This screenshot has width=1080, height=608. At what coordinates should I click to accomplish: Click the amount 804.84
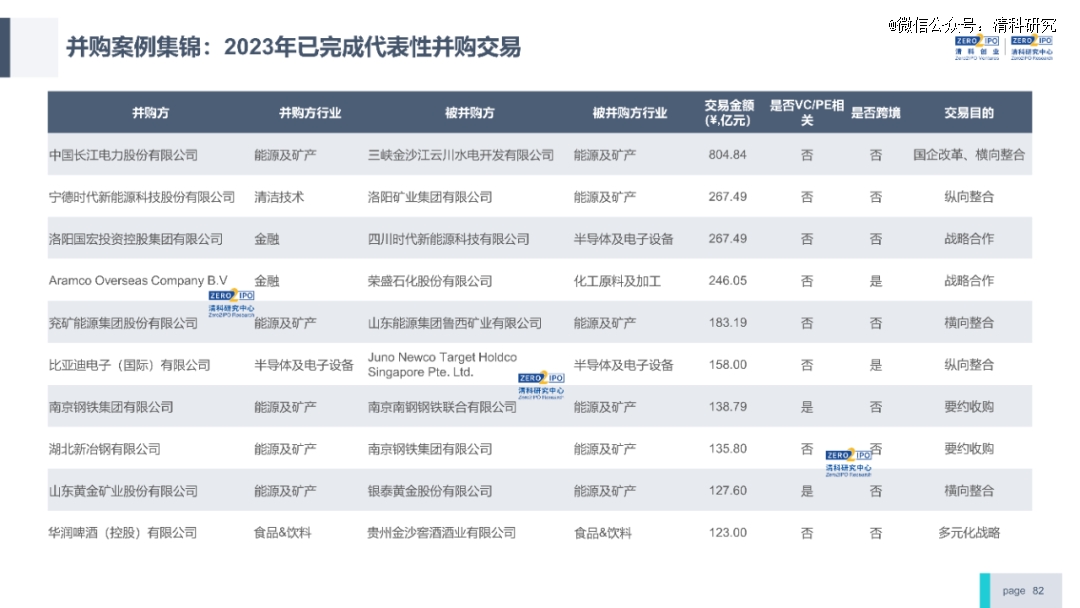coord(727,155)
